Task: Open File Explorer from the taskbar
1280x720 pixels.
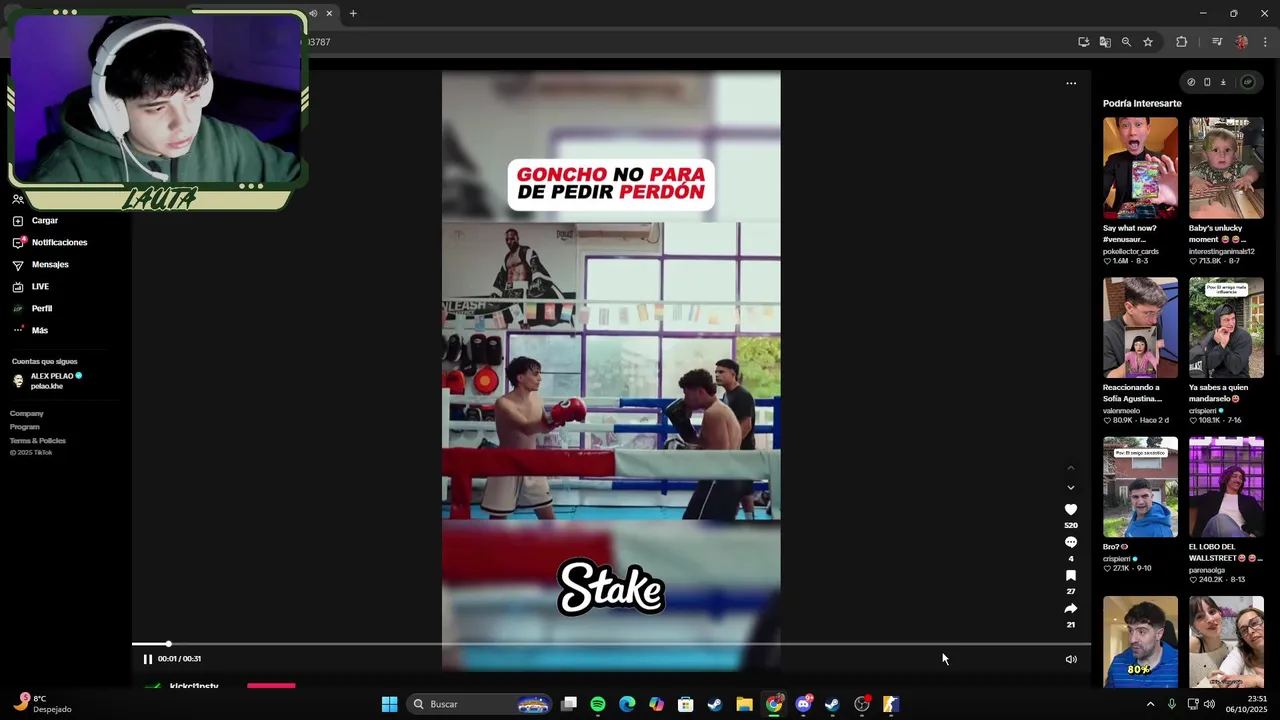Action: point(744,704)
